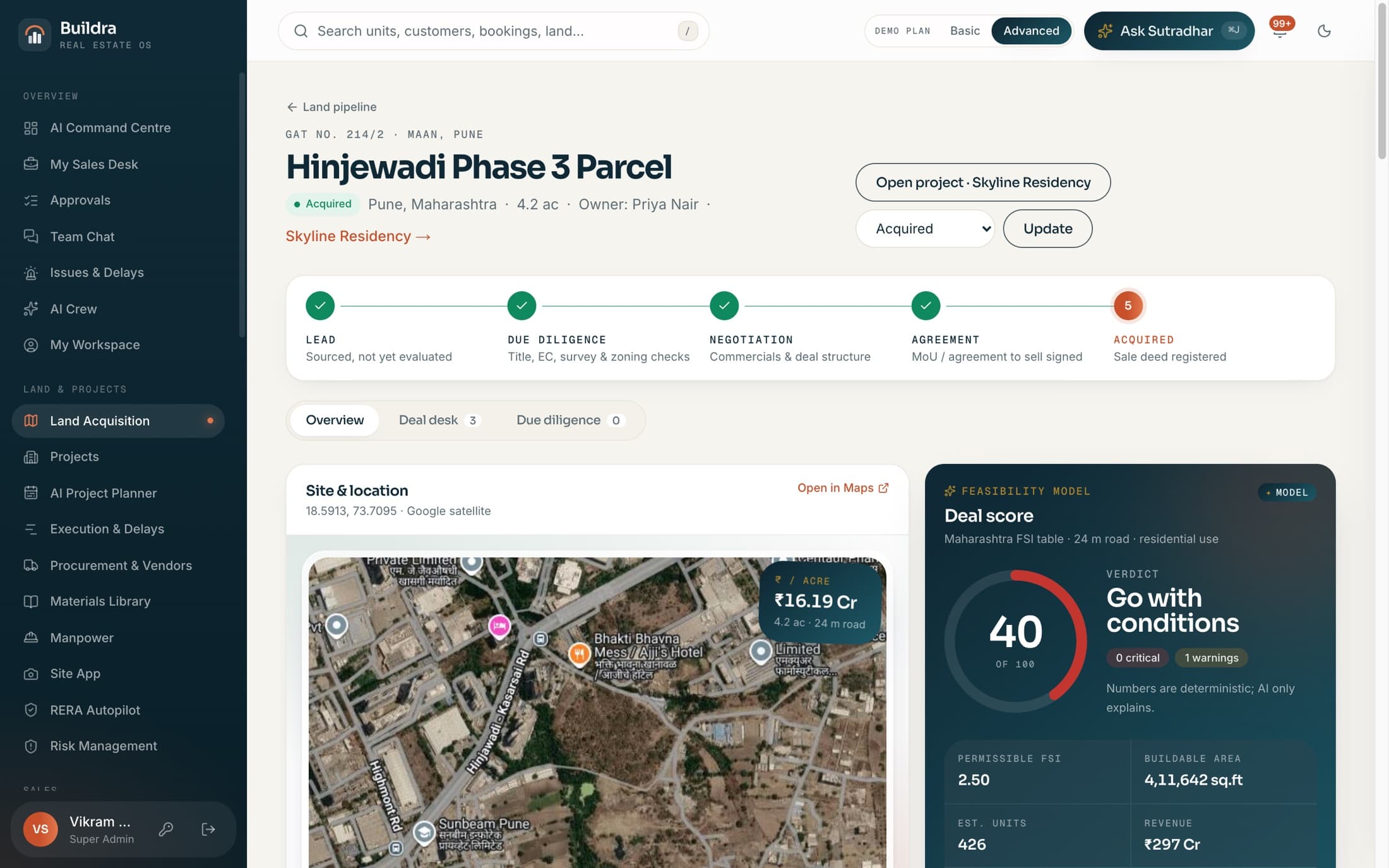Go back via Land pipeline link

[x=331, y=107]
